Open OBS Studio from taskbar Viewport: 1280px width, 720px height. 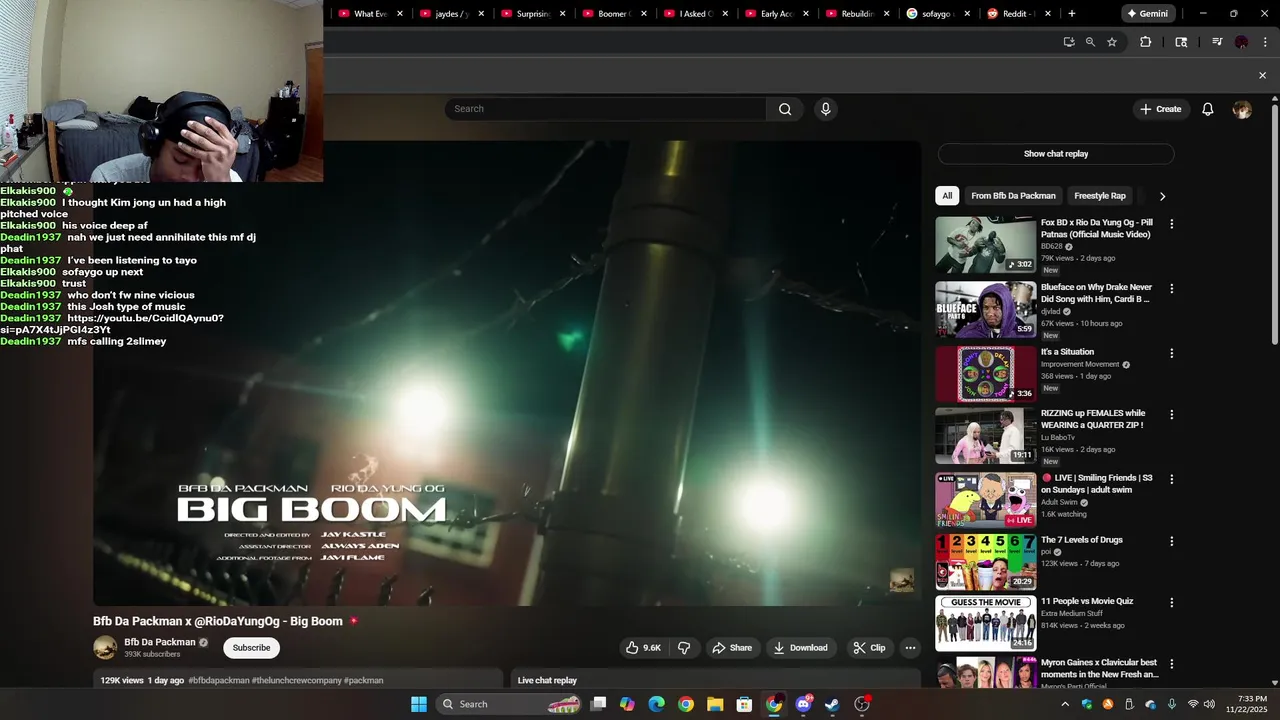[x=862, y=704]
